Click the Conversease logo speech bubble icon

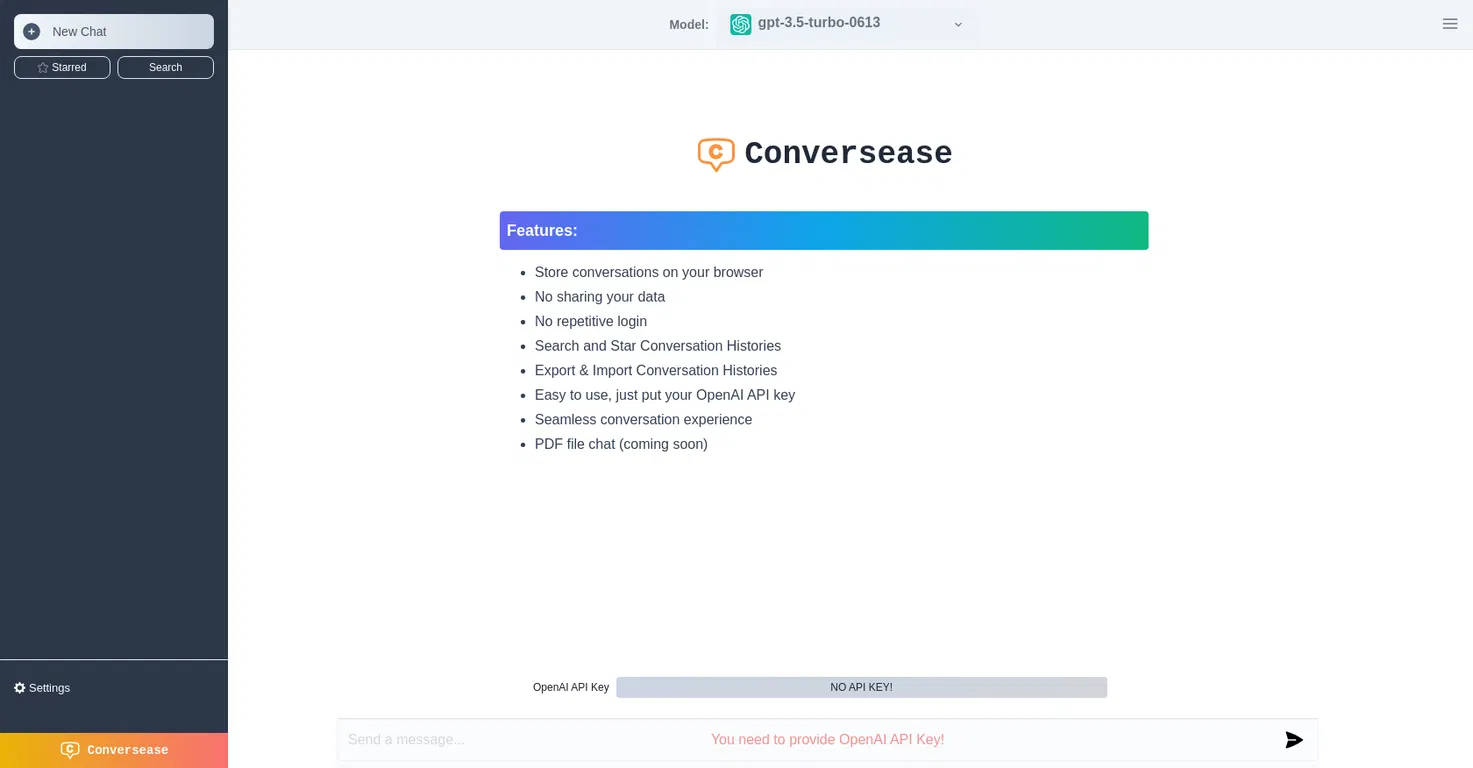pyautogui.click(x=716, y=154)
